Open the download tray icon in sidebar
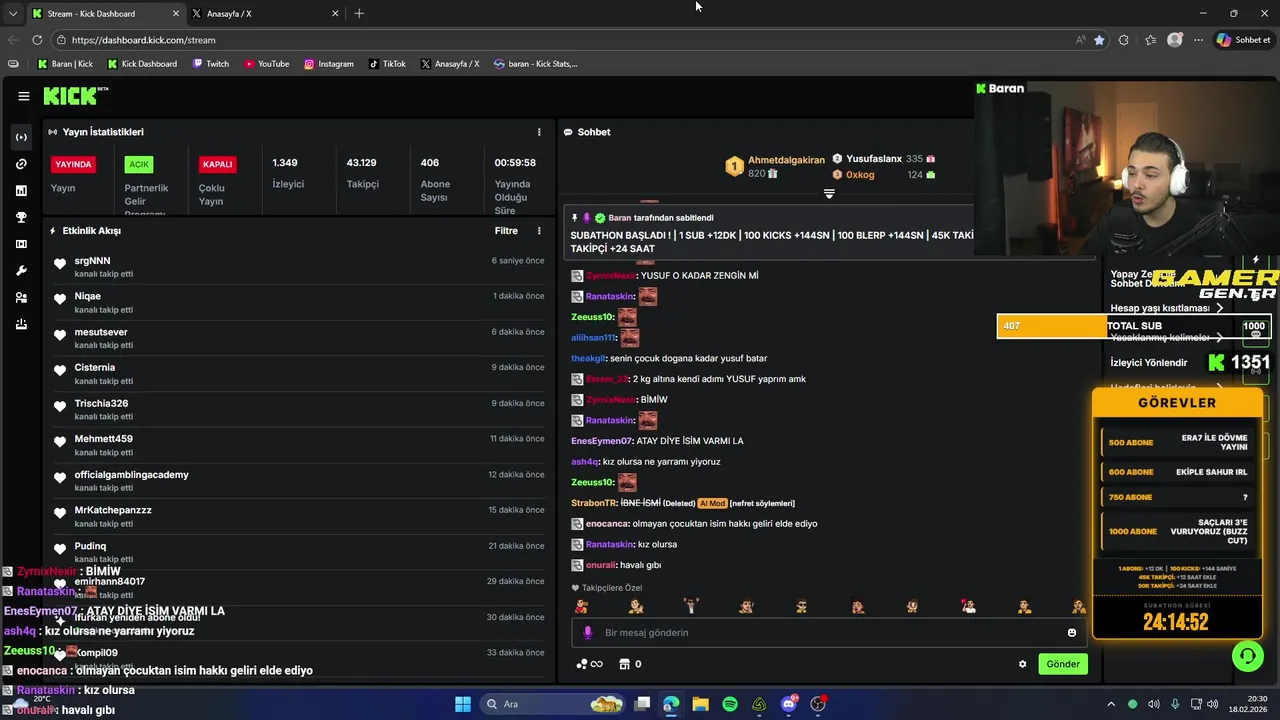Viewport: 1280px width, 720px height. pyautogui.click(x=22, y=324)
